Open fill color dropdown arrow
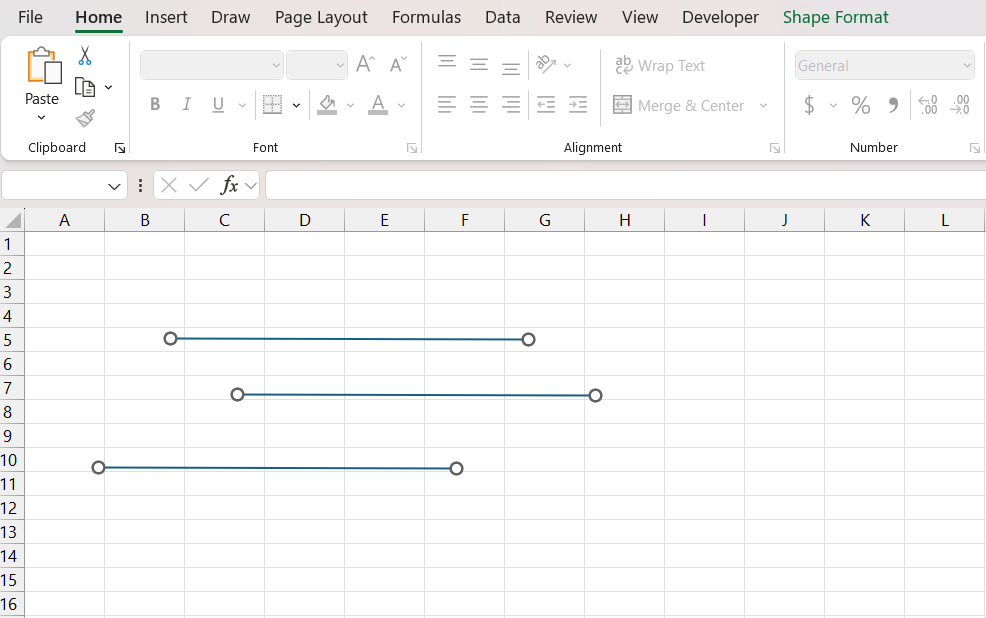Screen dimensions: 986x618 (x=350, y=105)
